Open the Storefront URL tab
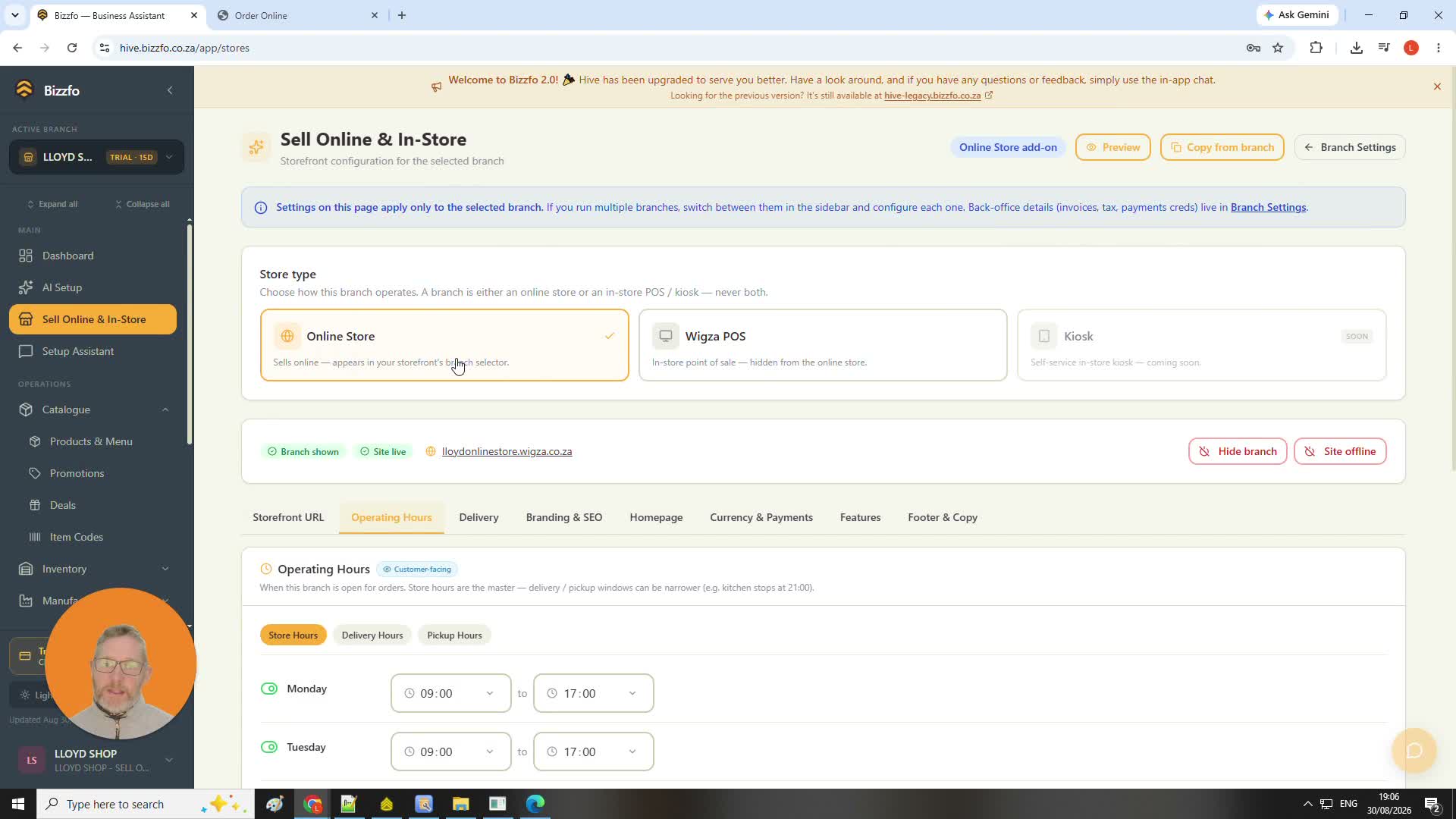This screenshot has width=1456, height=819. click(288, 517)
